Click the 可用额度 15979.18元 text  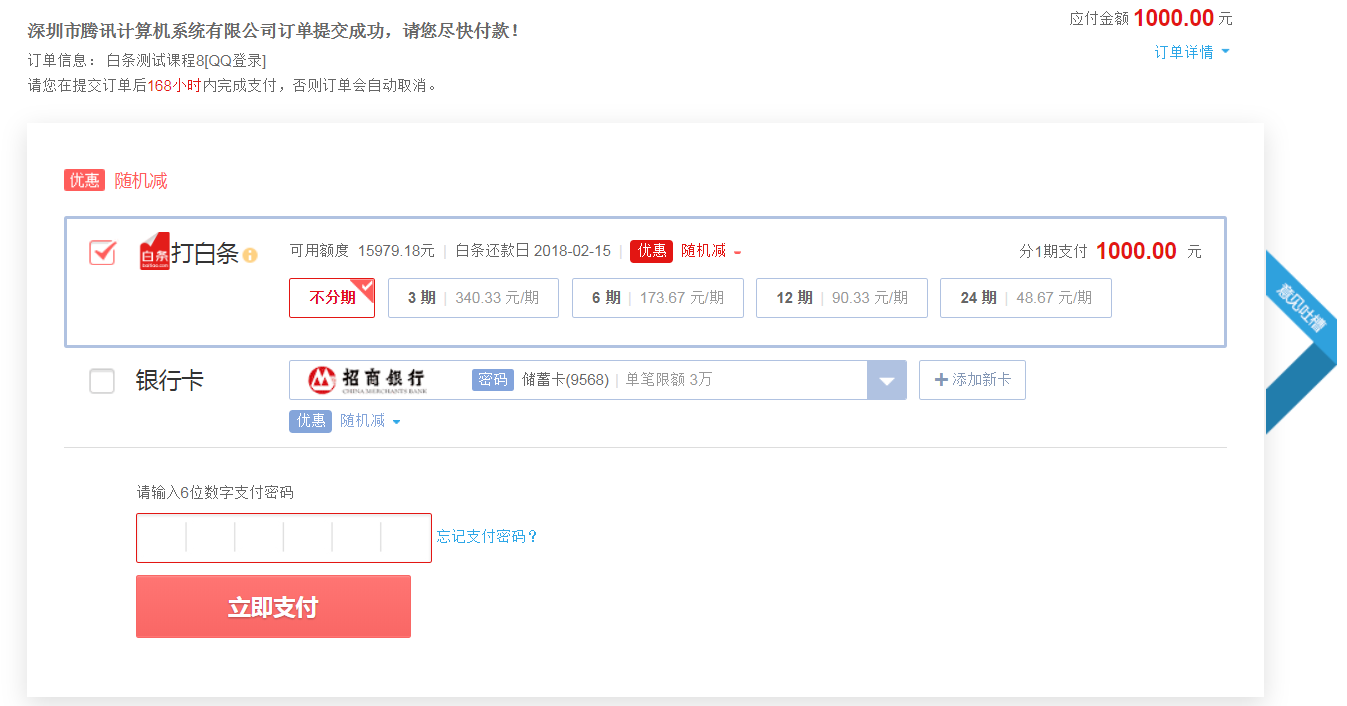[x=362, y=251]
